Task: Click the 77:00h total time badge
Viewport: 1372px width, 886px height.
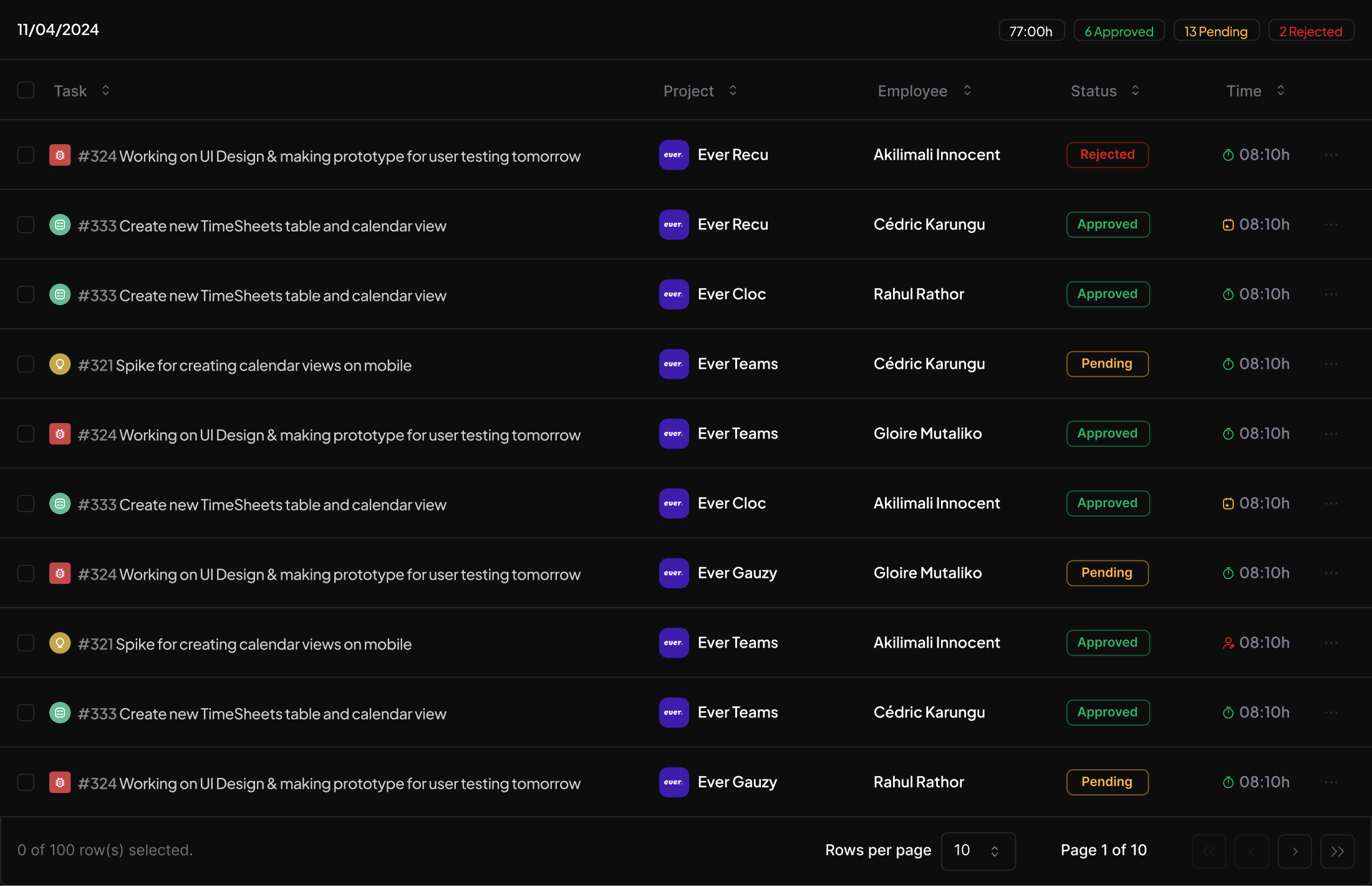Action: tap(1031, 31)
